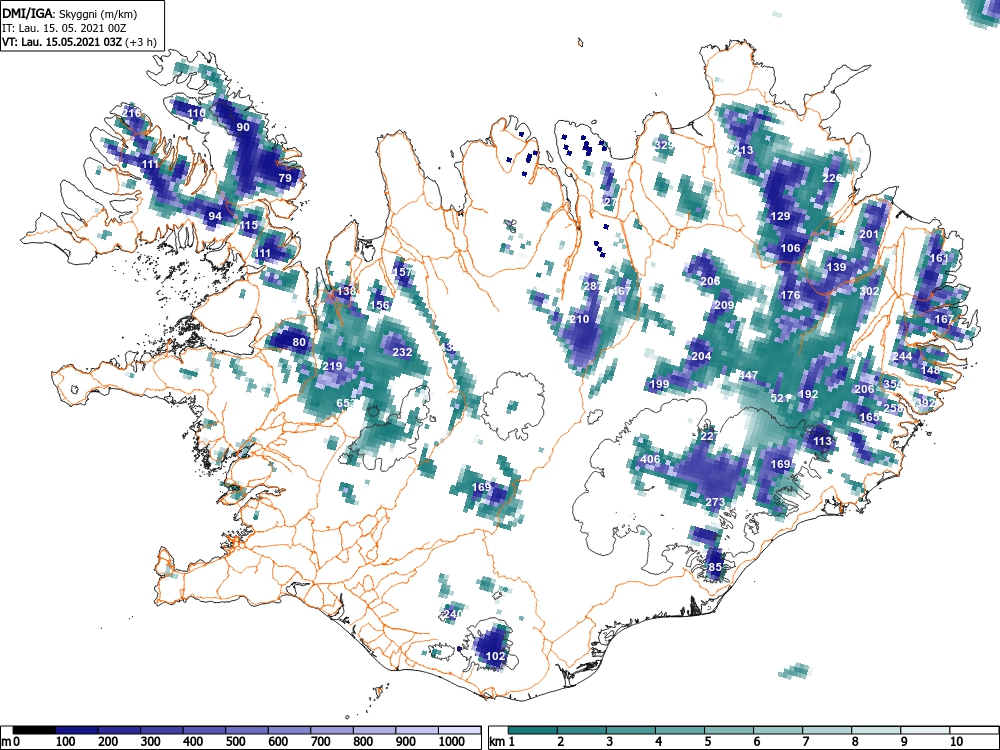Click the visibility value '232' on the map

402,352
